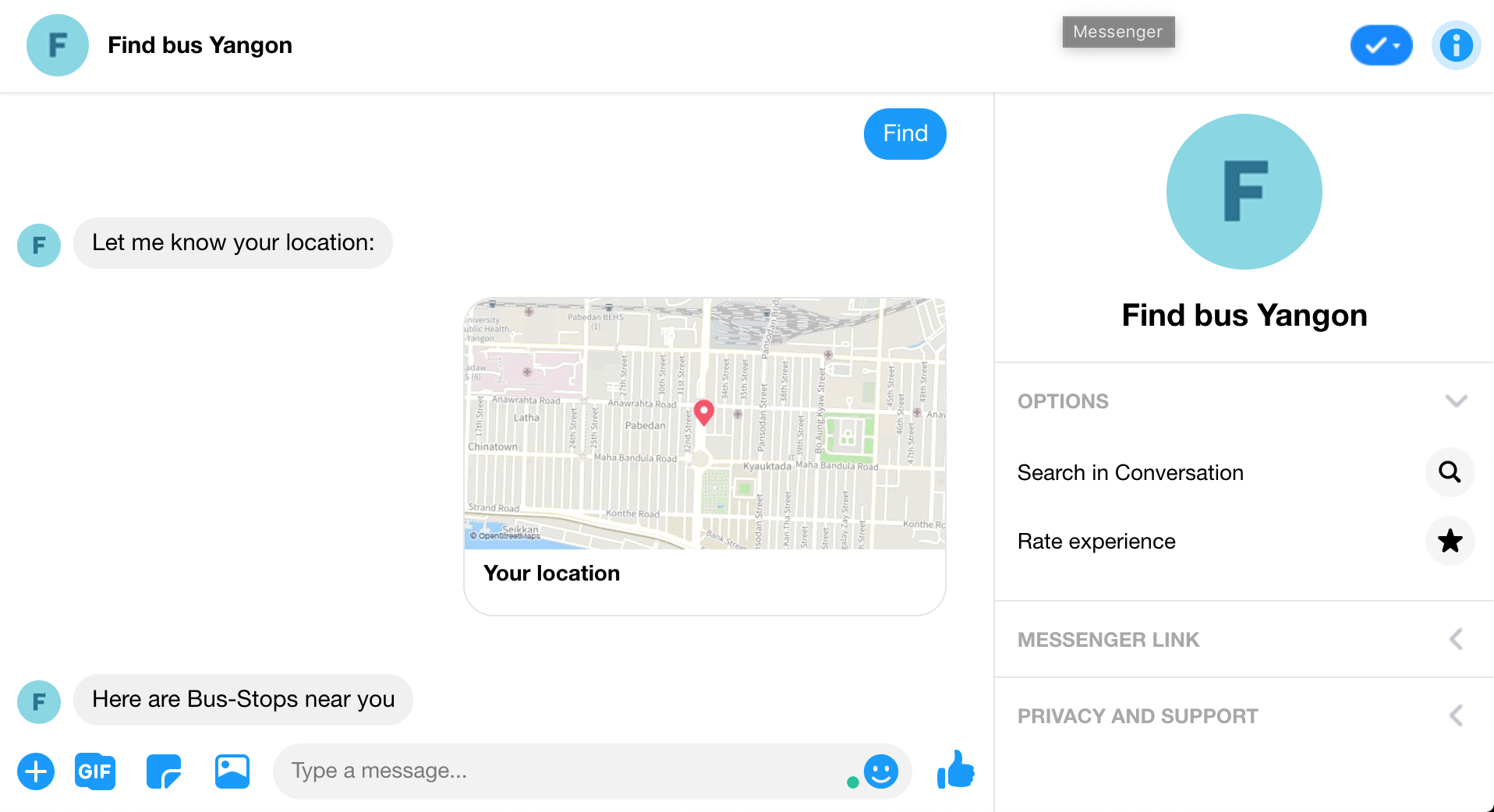The image size is (1494, 812).
Task: Click the red location pin on map
Action: coord(704,412)
